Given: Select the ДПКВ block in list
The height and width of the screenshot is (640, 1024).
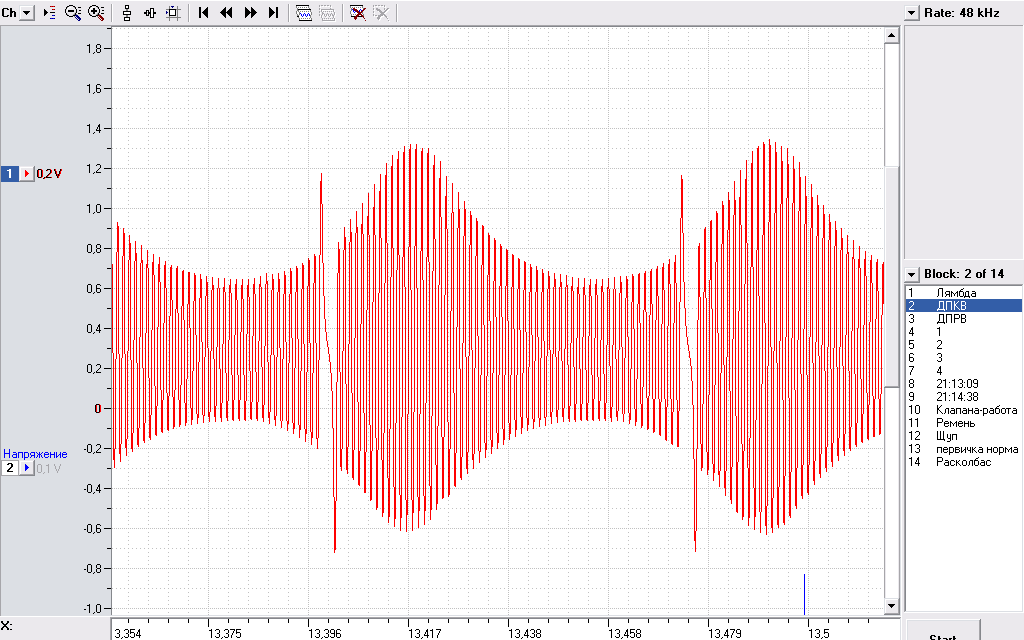Looking at the screenshot, I should point(963,306).
